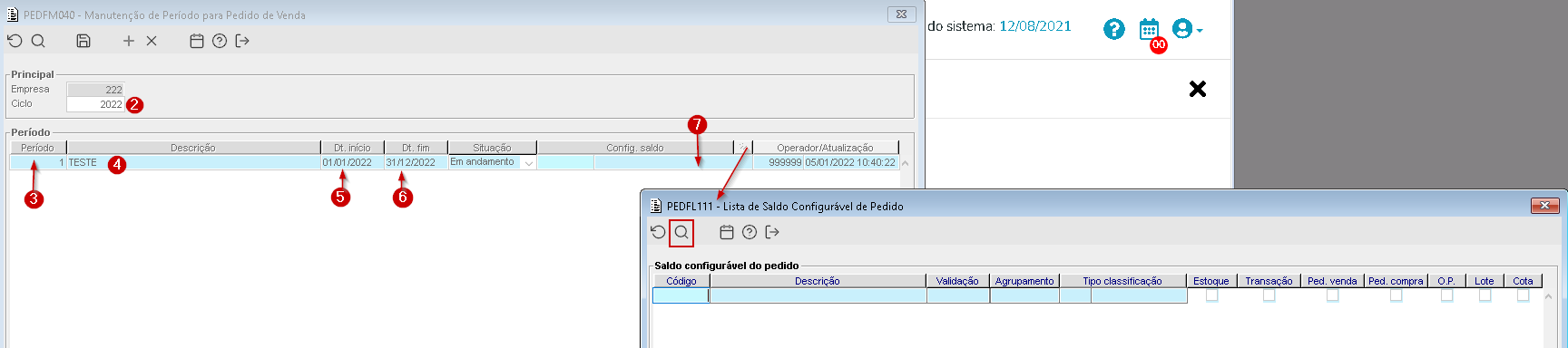Click the scroll-up arrow of the PEDFL111 grid
This screenshot has width=1568, height=348.
(x=1548, y=296)
